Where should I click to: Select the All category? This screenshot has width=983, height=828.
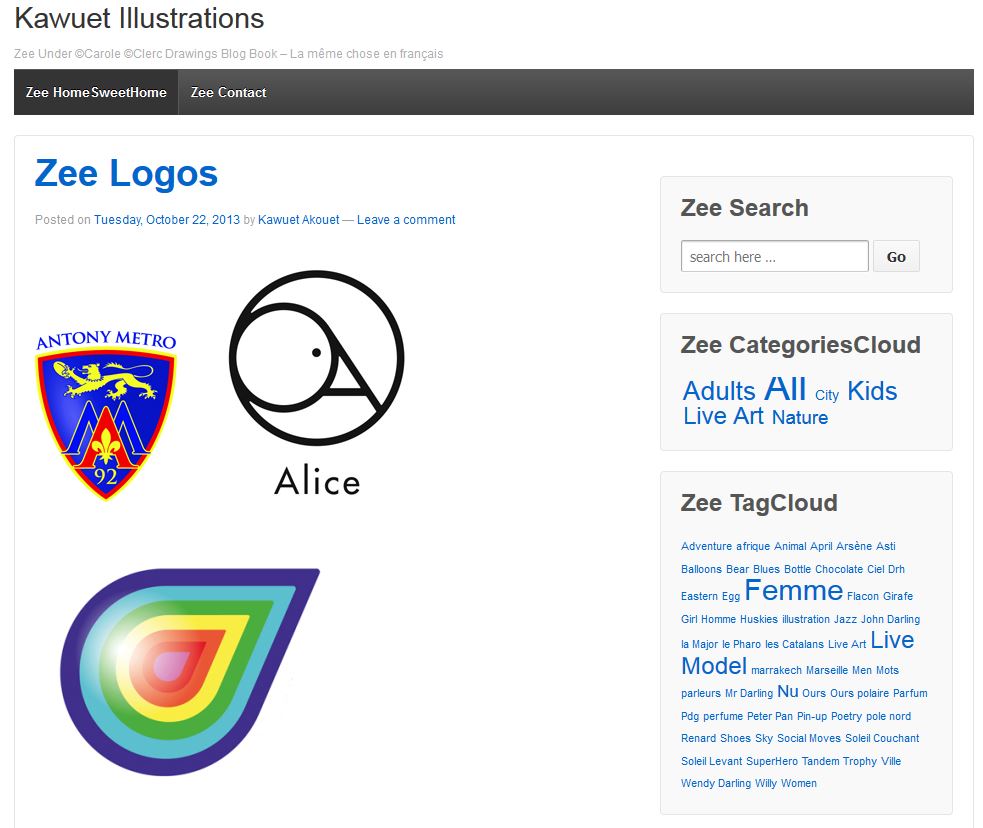(785, 389)
